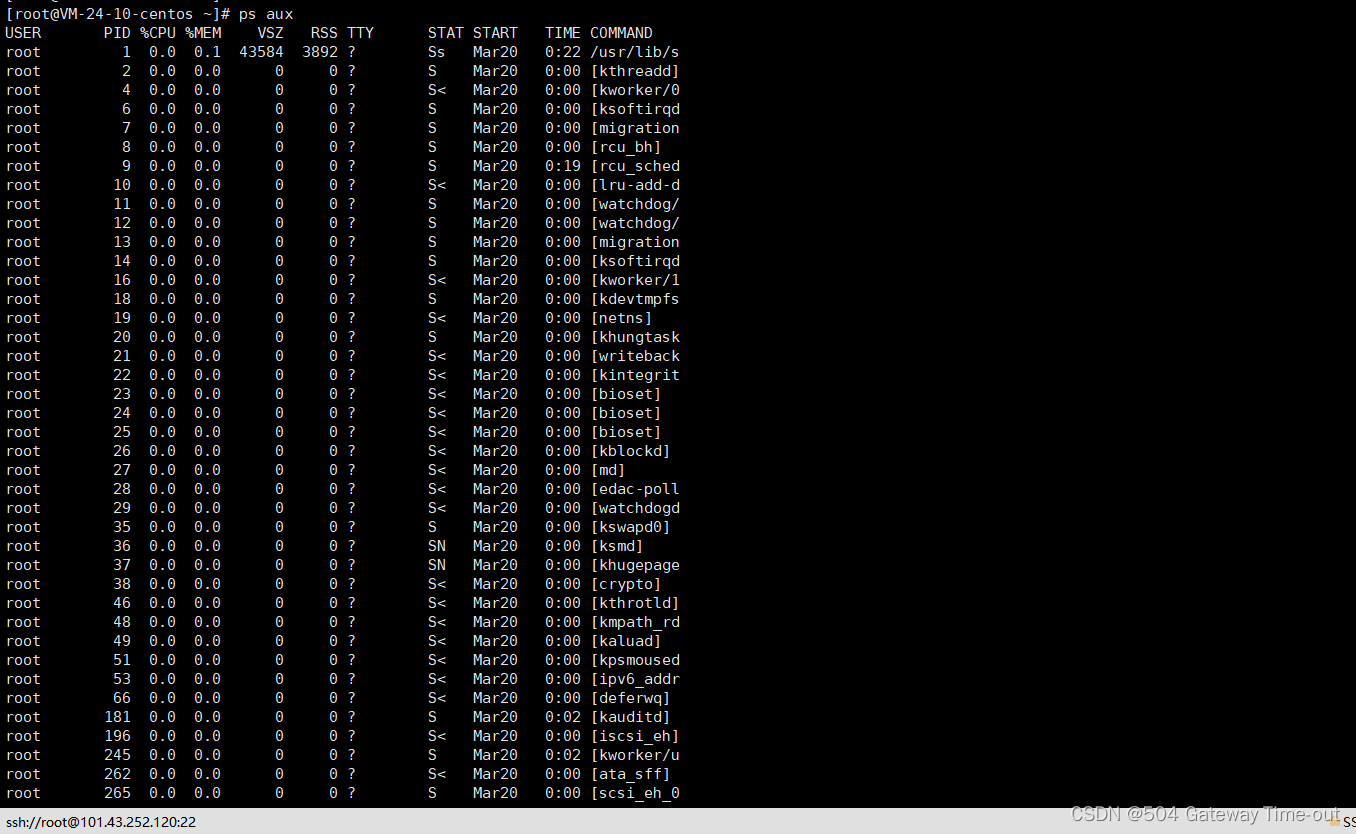The width and height of the screenshot is (1356, 834).
Task: Click the [crypto] command text
Action: (x=626, y=584)
